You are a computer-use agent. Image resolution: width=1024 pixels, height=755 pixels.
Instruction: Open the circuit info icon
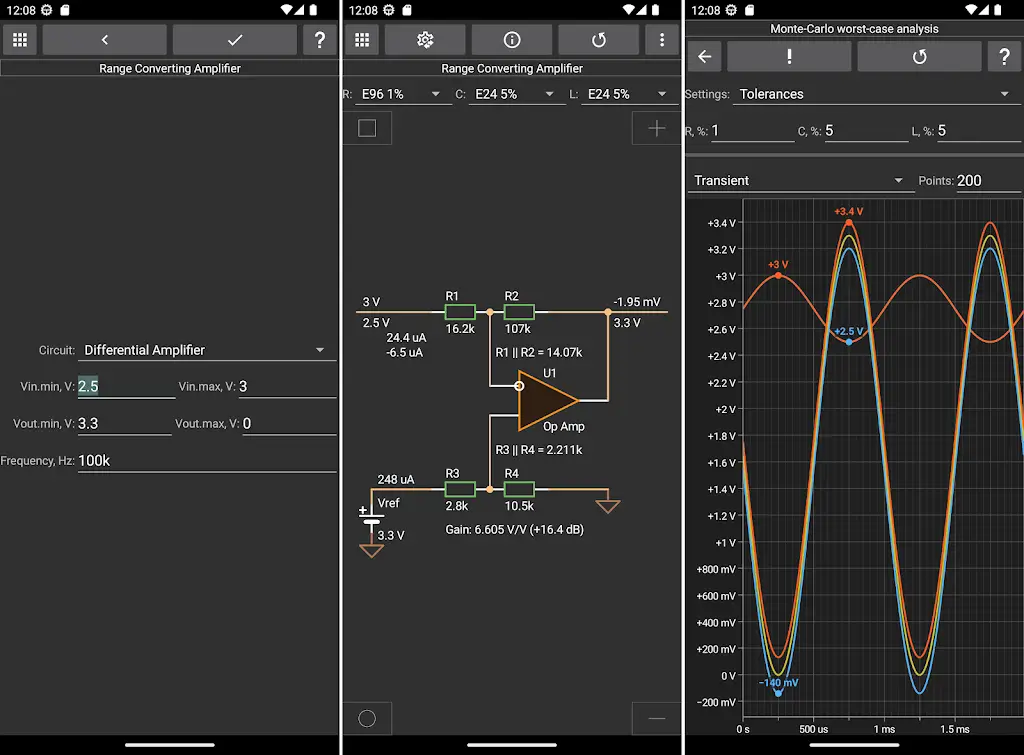coord(511,40)
